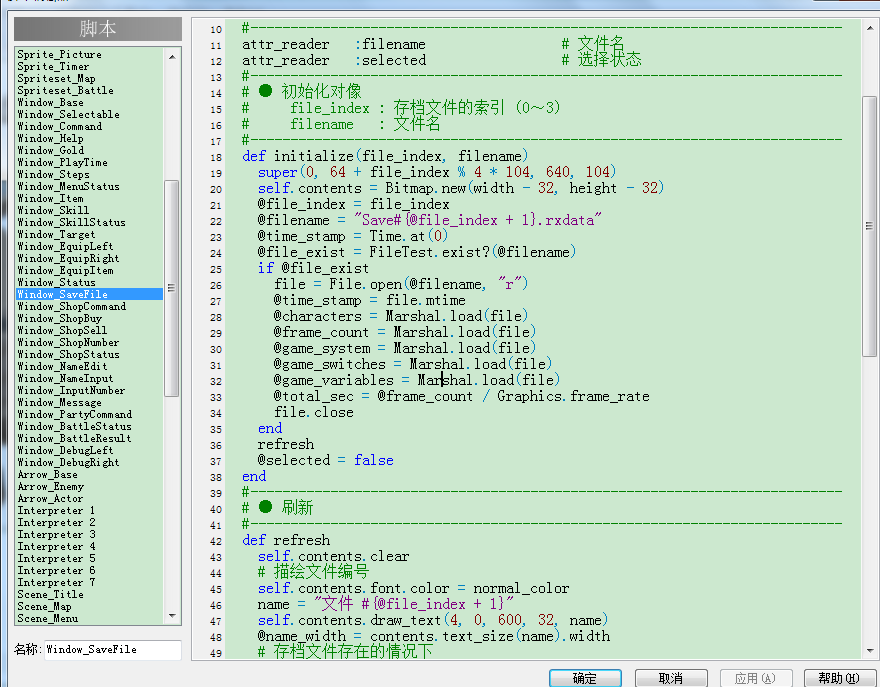Click the script list scrollbar thumb
The width and height of the screenshot is (880, 687).
coord(172,288)
